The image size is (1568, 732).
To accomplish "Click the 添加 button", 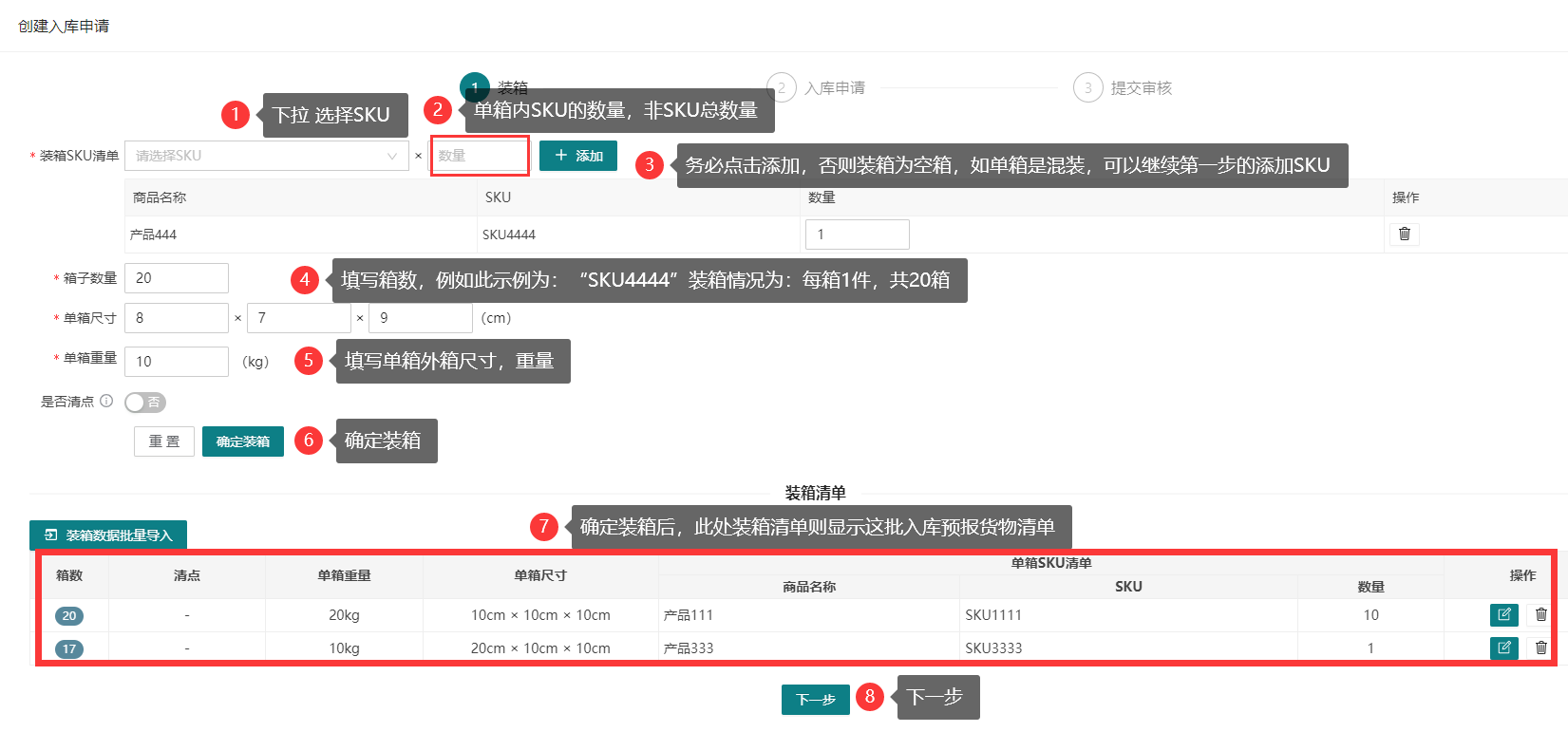I will tap(577, 156).
